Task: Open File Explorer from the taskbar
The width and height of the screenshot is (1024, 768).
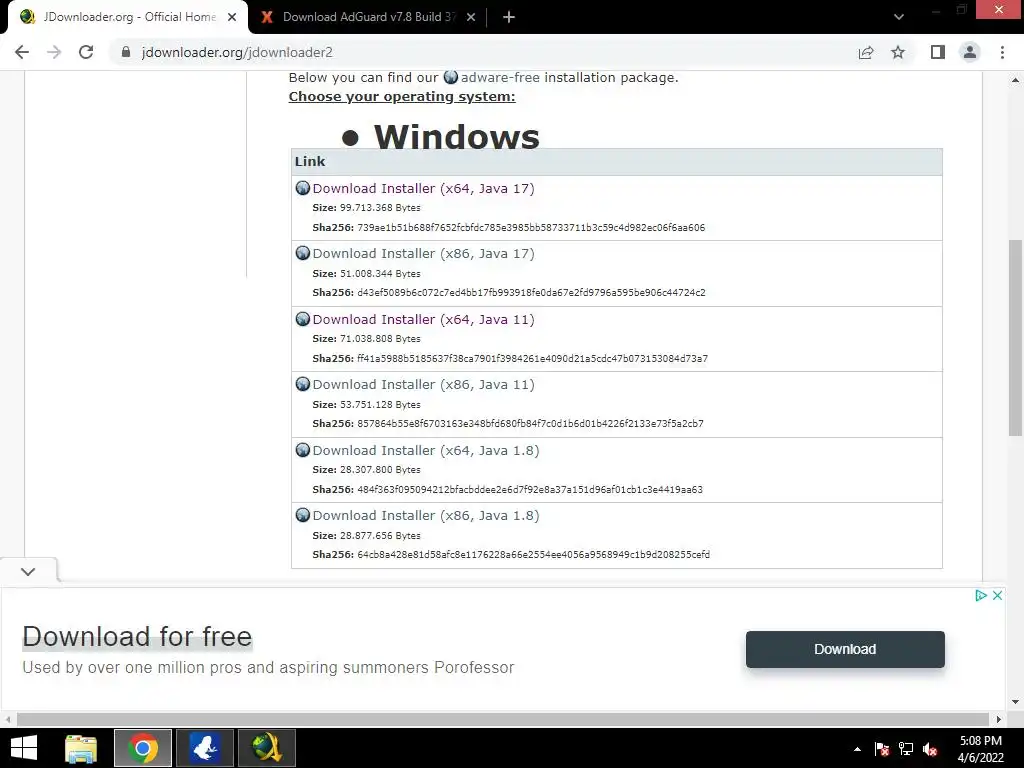Action: pyautogui.click(x=81, y=748)
